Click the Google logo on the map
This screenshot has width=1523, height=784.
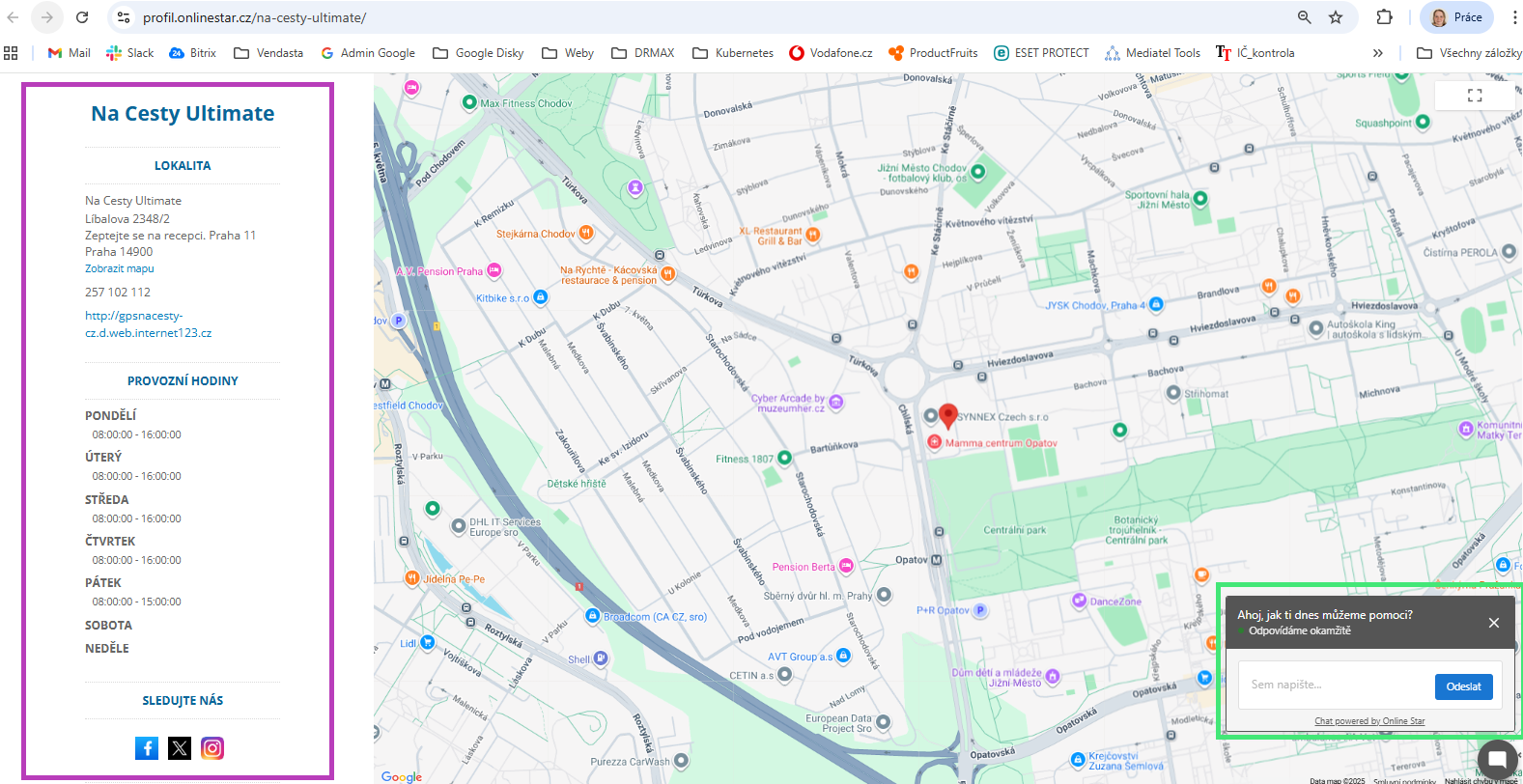402,776
